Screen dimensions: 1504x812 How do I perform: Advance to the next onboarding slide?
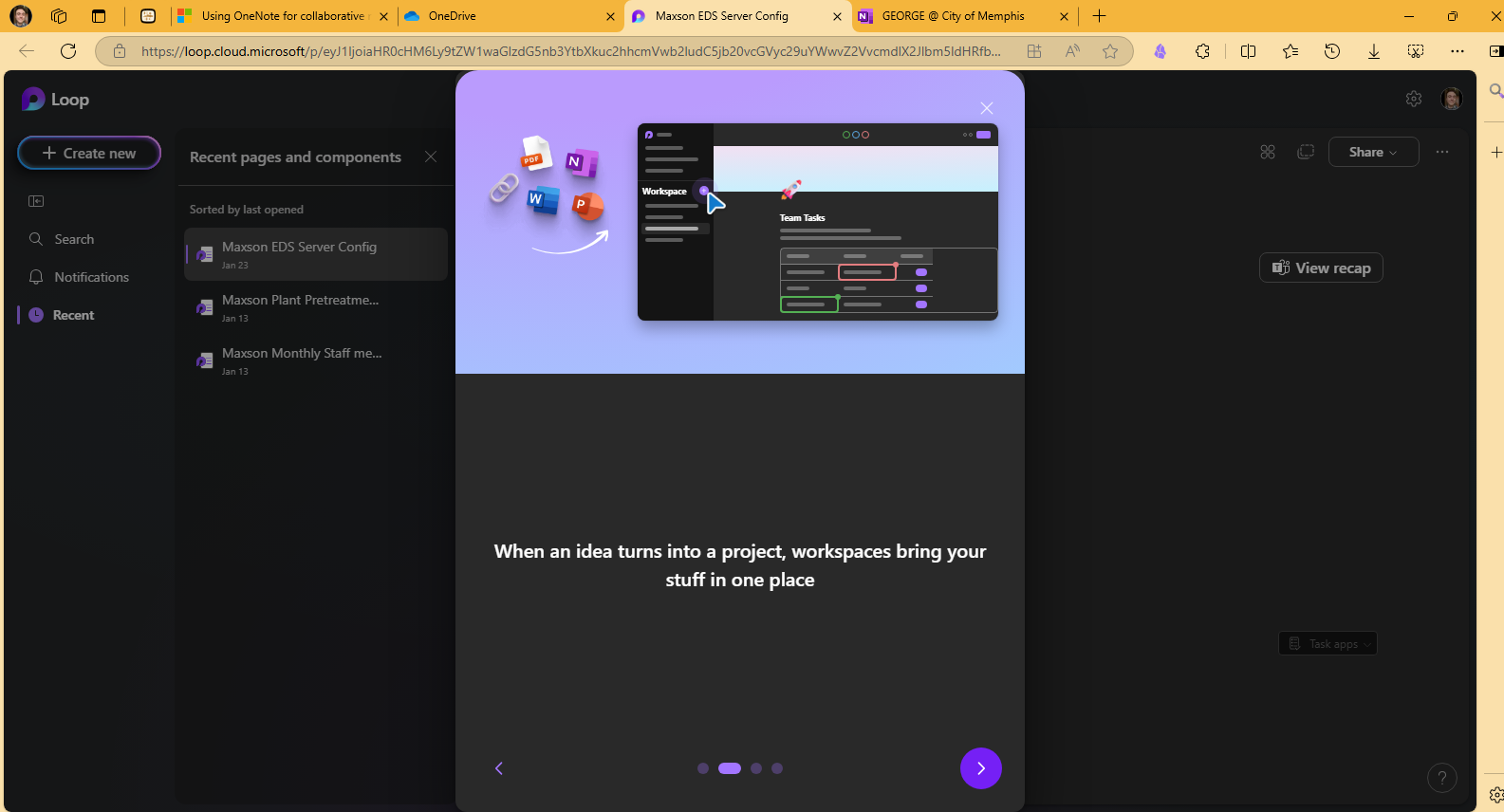(980, 768)
